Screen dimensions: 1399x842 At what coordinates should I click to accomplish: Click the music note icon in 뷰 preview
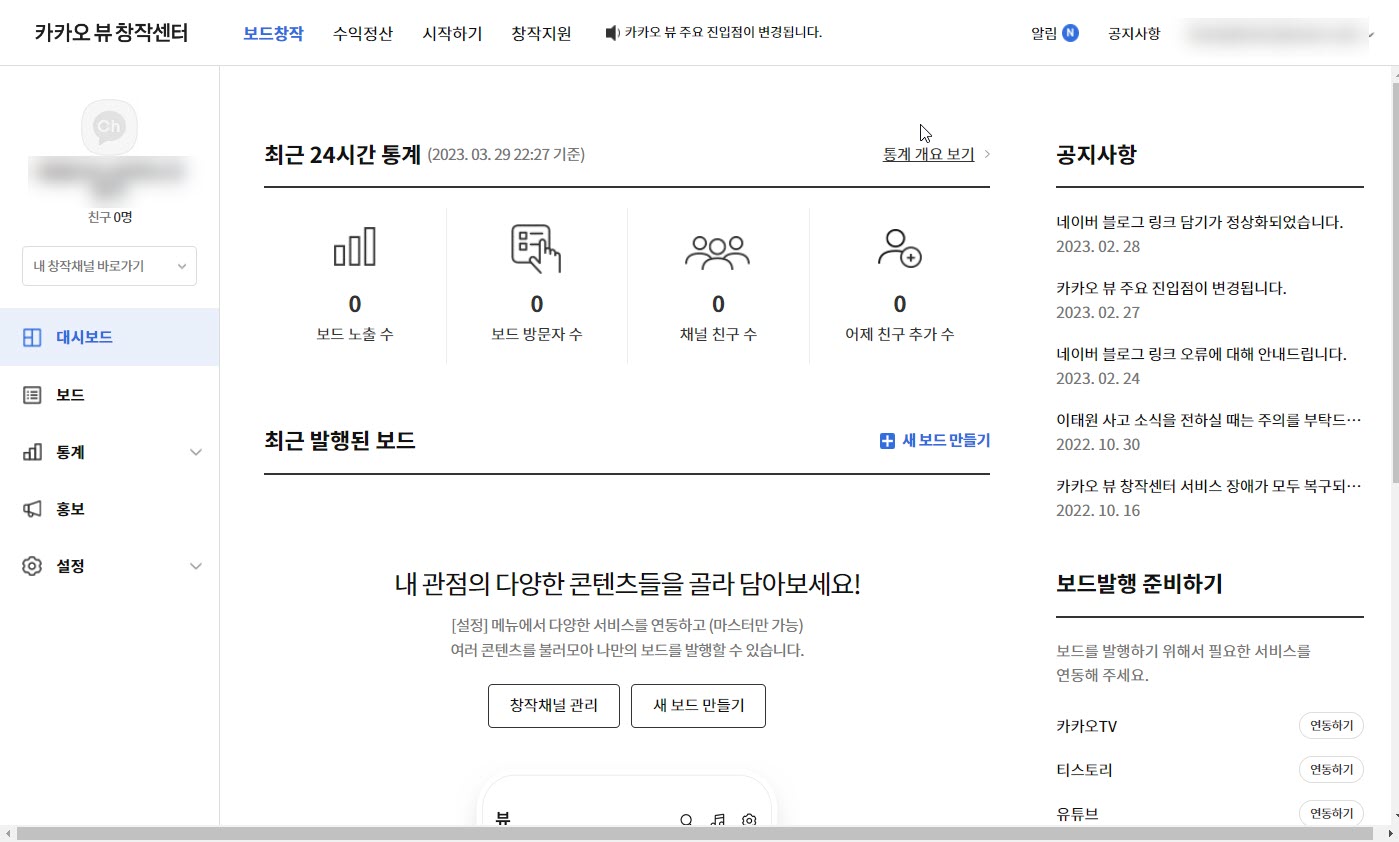(x=717, y=820)
